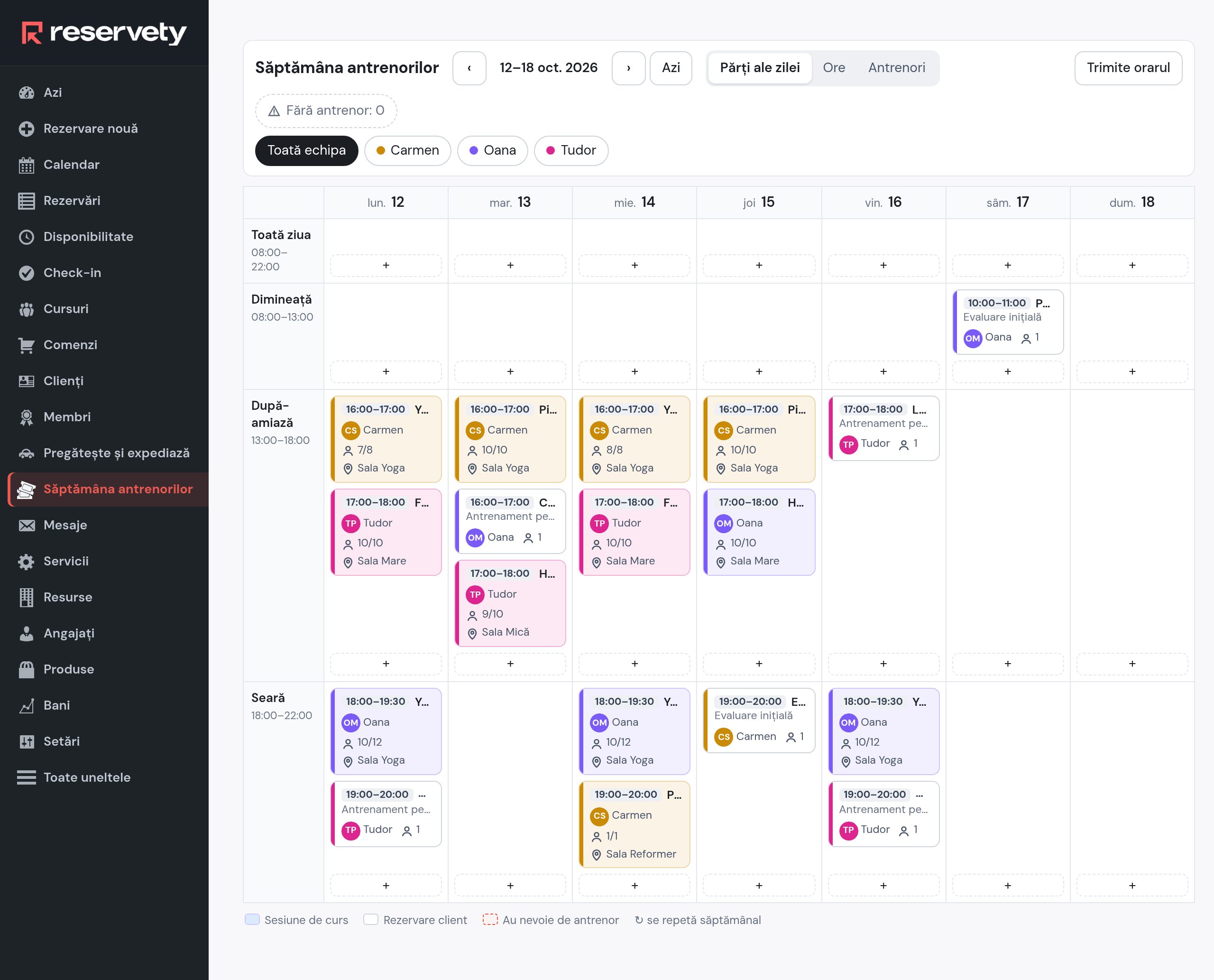The width and height of the screenshot is (1214, 980).
Task: Open the Azi dashboard icon in sidebar
Action: 27,92
